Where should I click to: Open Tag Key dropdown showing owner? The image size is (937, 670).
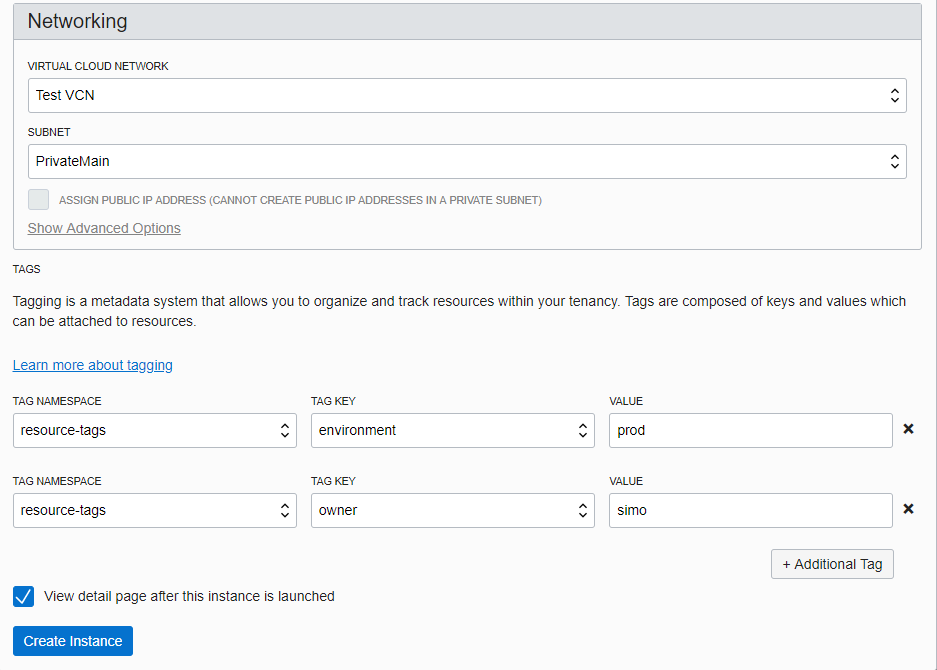tap(452, 510)
